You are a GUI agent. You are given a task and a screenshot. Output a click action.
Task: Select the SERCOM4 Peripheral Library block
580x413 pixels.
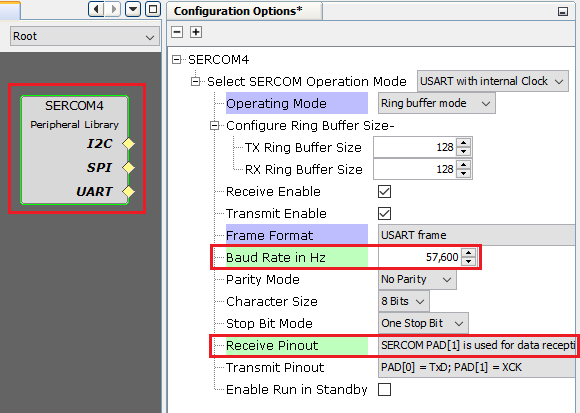(x=75, y=150)
